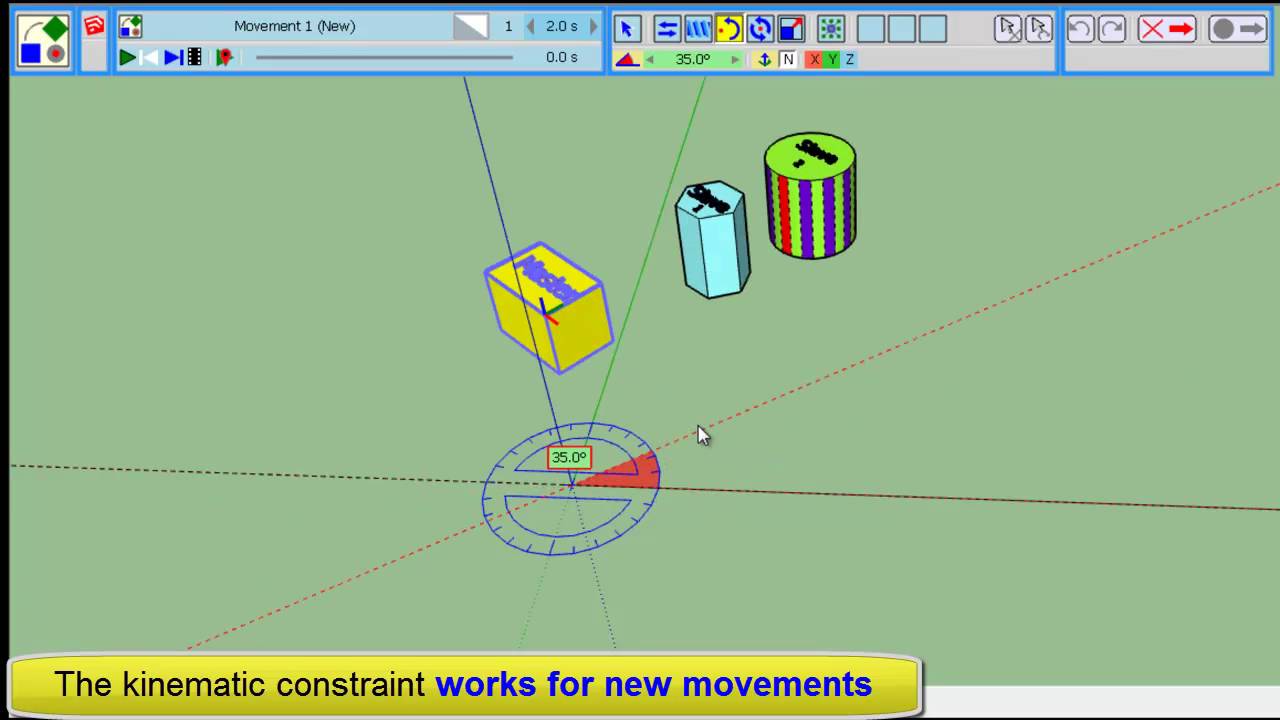Click the red triangle angle icon

627,60
